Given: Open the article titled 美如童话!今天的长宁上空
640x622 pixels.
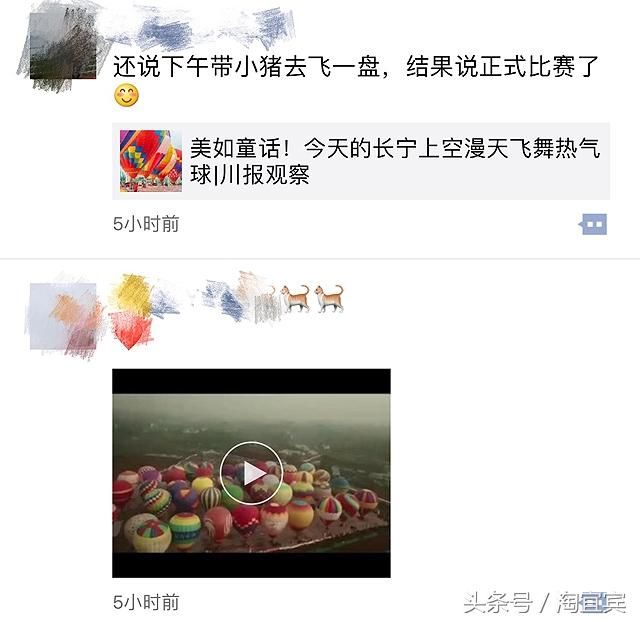Looking at the screenshot, I should (361, 161).
